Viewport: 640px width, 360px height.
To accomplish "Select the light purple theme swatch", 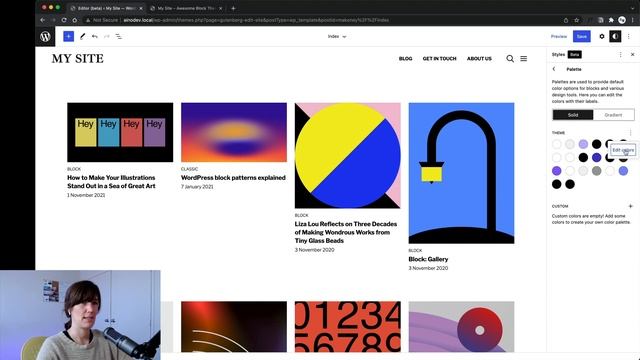I will coord(583,144).
